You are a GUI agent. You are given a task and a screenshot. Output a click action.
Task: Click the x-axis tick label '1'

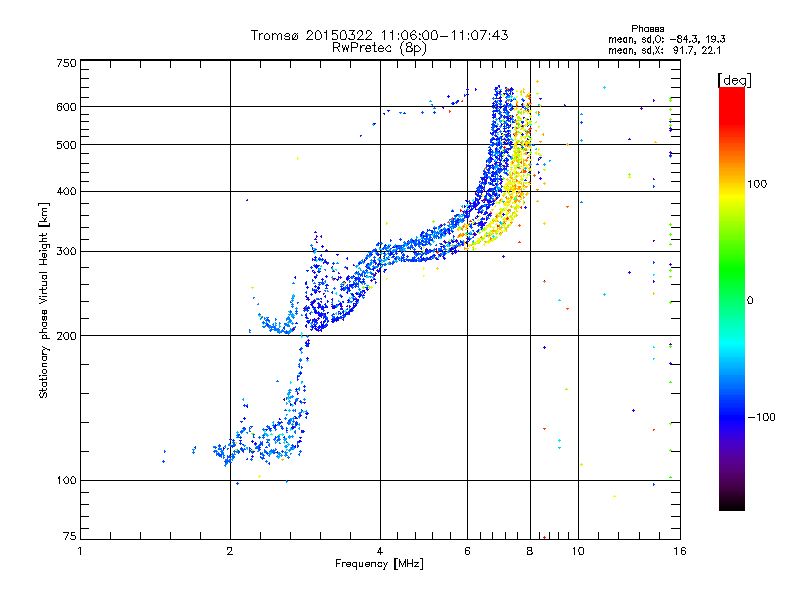(x=80, y=551)
